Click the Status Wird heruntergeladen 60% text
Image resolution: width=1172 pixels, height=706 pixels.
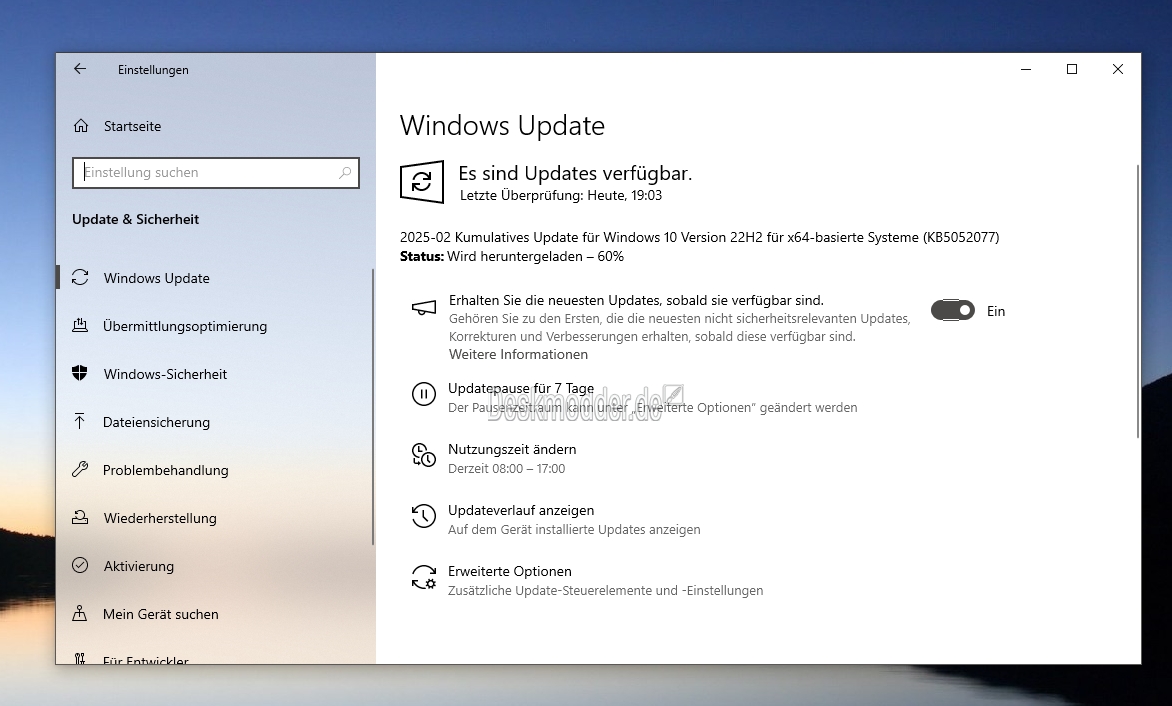point(512,256)
